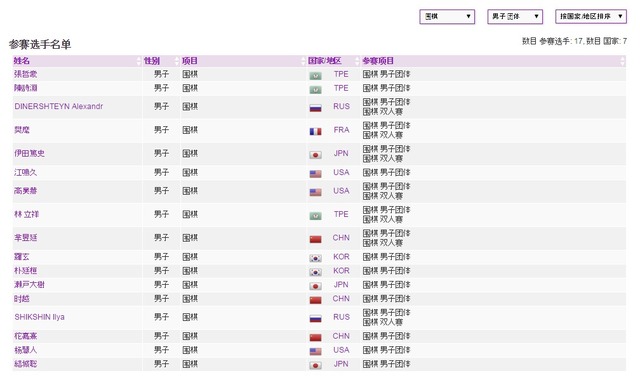Screen dimensions: 640x378
Task: Sort by 参赛项目 column header
Action: point(378,61)
